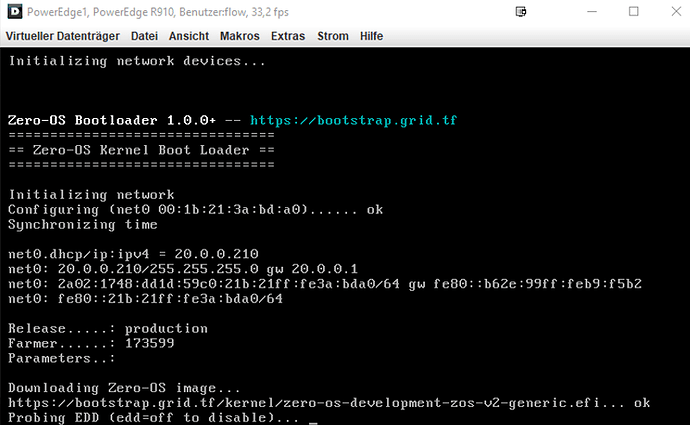Click the 'Parameters..:' line
Viewport: 690px width, 425px height.
click(x=62, y=359)
